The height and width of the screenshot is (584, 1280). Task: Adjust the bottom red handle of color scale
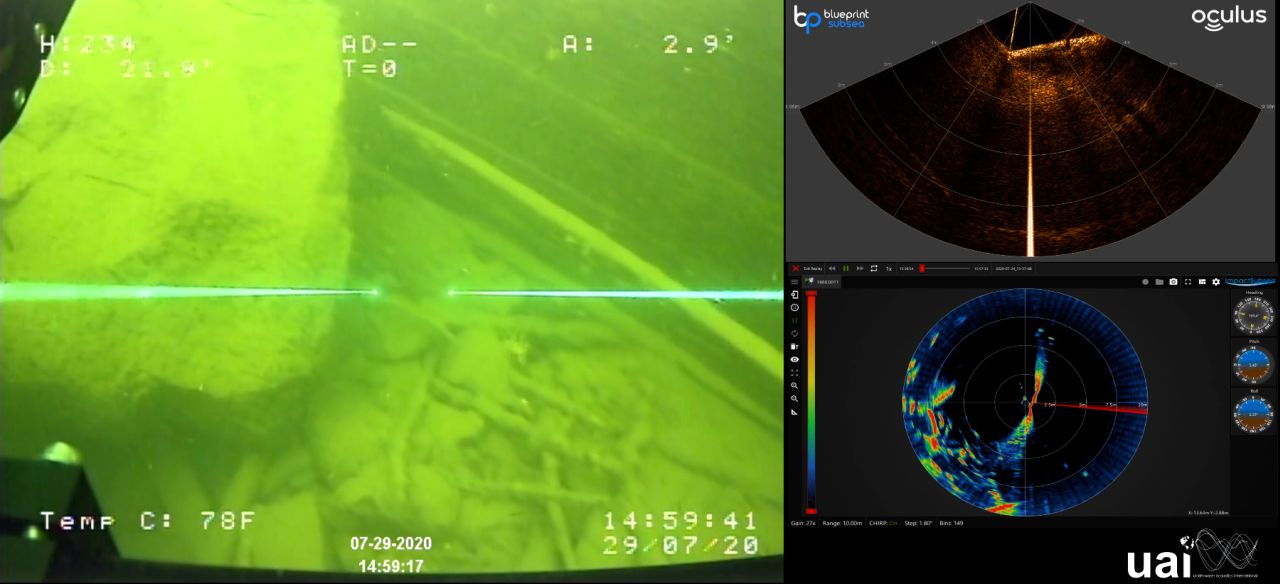click(811, 510)
